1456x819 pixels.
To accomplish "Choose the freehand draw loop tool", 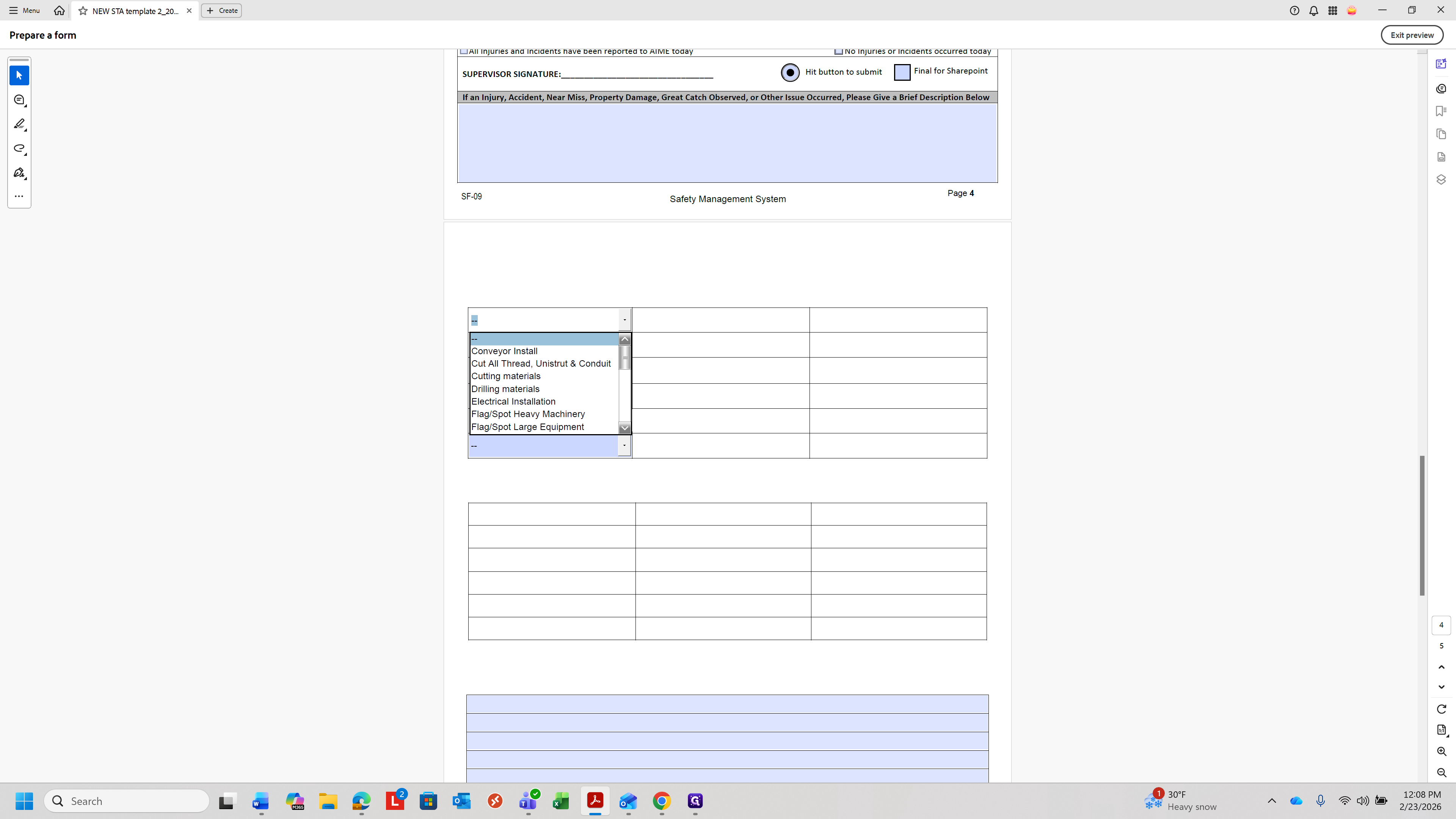I will tap(19, 148).
